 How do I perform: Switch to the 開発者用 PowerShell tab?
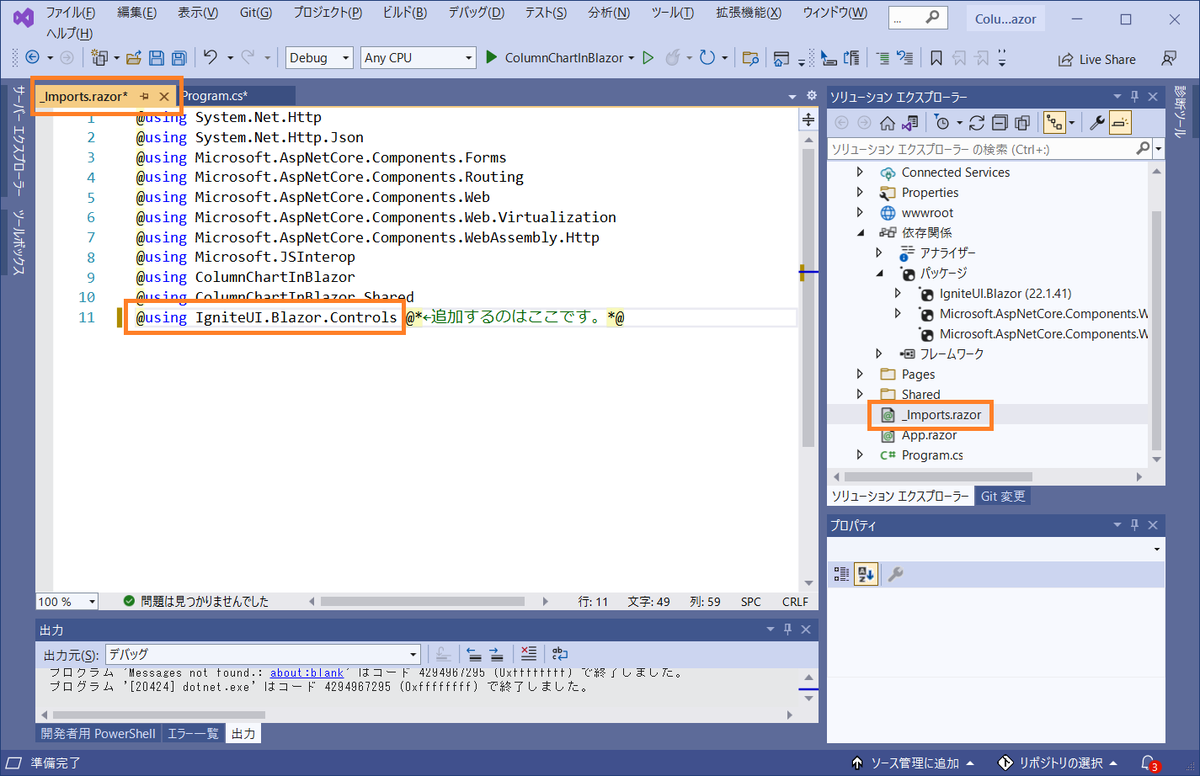[x=98, y=734]
